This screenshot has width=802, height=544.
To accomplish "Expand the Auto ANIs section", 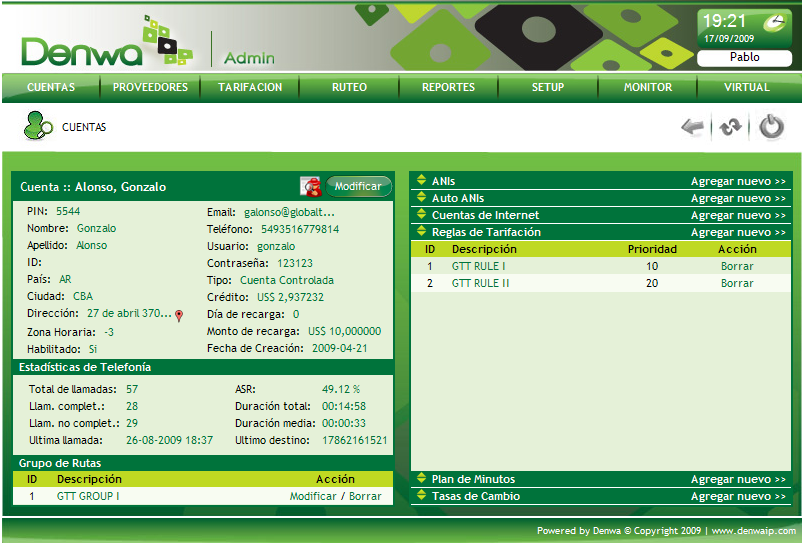I will point(421,199).
